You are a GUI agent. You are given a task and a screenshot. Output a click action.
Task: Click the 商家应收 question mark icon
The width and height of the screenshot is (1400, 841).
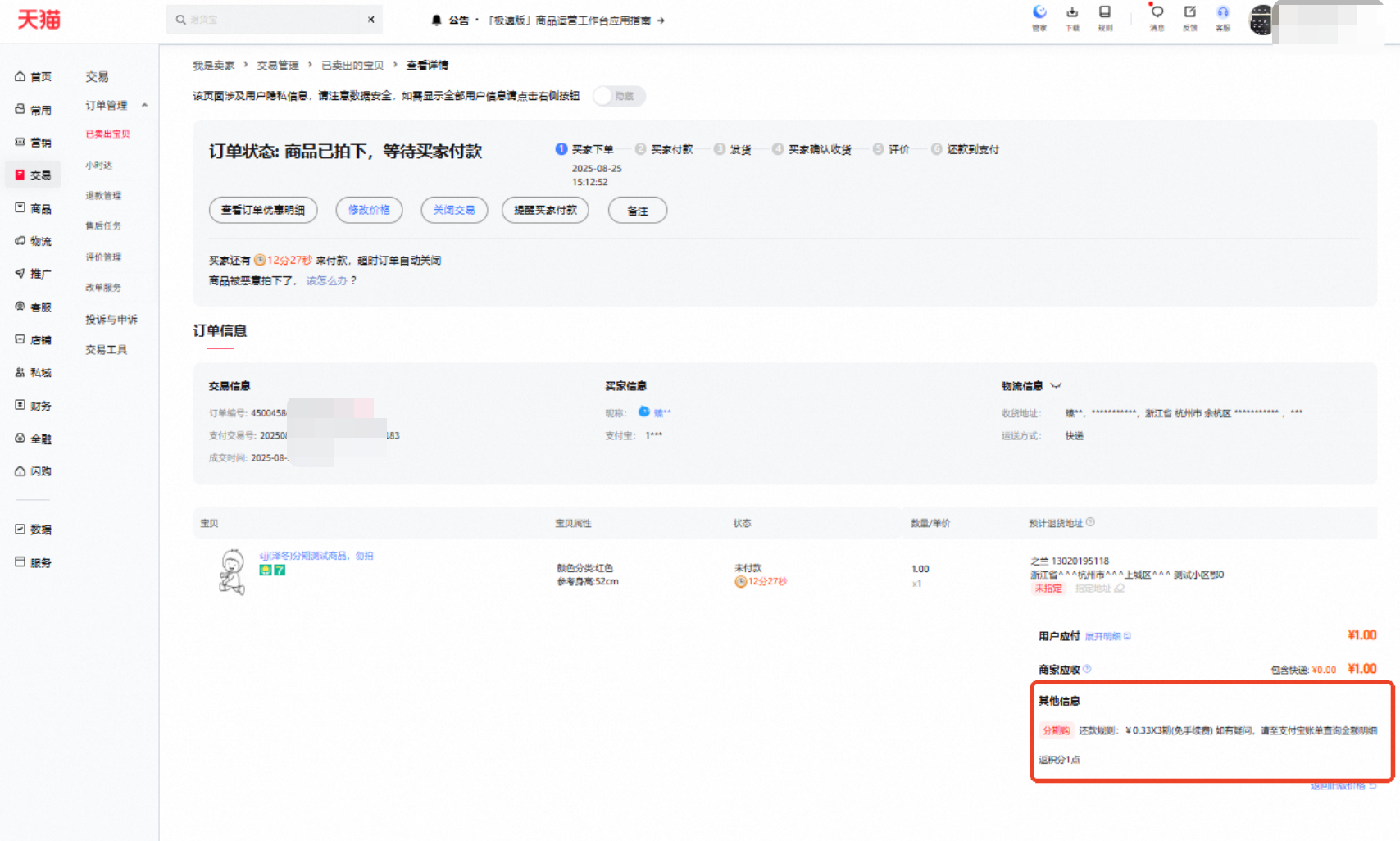click(x=1087, y=669)
